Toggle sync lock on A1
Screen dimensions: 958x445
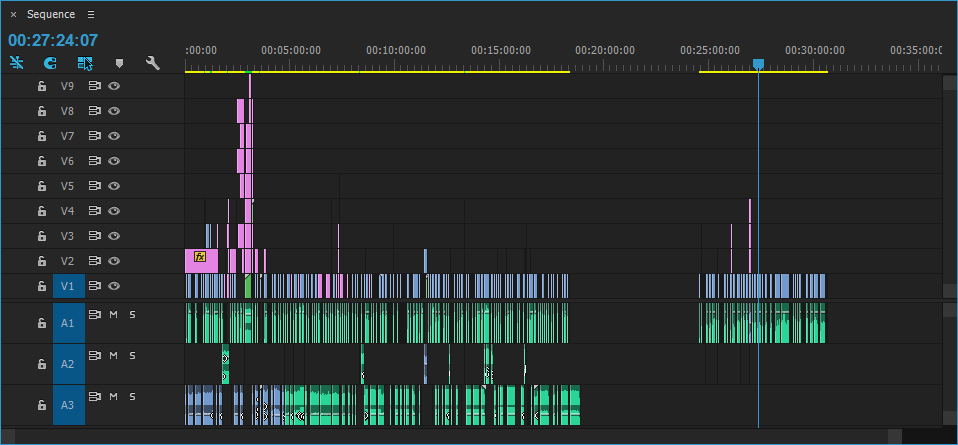94,314
